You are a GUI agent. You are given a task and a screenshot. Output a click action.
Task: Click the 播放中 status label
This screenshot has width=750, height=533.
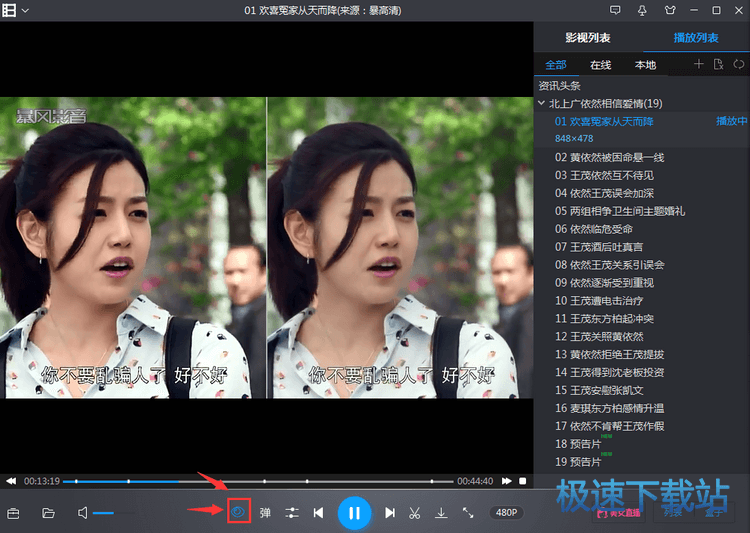(x=731, y=122)
